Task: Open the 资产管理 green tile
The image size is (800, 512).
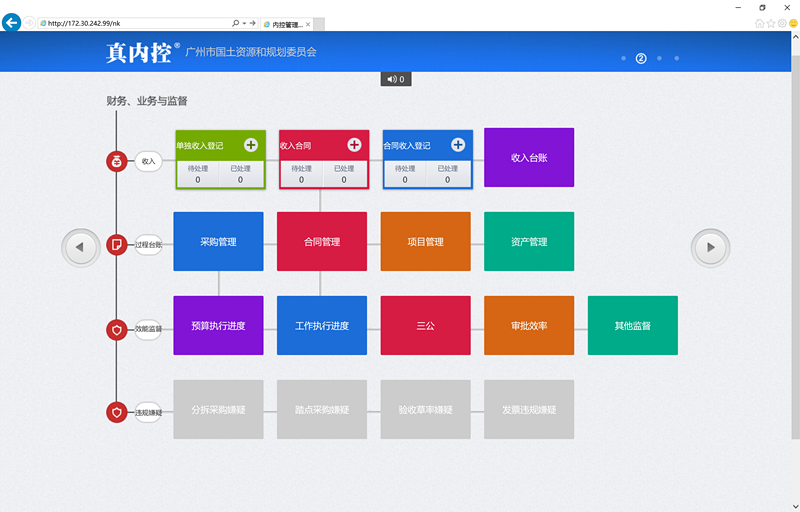Action: [529, 242]
